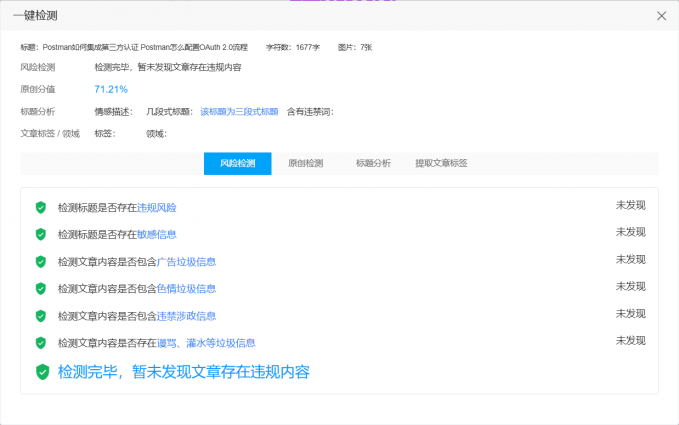Open the 标题分析 tab

coord(373,163)
